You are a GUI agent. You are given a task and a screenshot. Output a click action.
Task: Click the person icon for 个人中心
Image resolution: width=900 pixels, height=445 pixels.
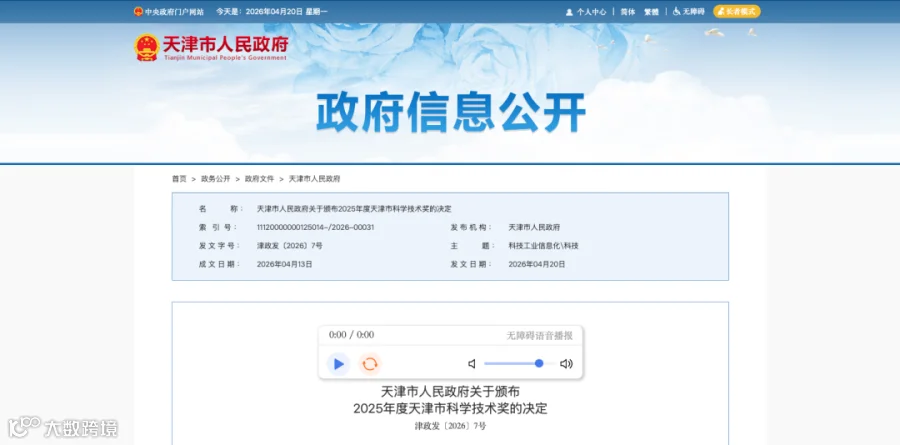point(569,11)
